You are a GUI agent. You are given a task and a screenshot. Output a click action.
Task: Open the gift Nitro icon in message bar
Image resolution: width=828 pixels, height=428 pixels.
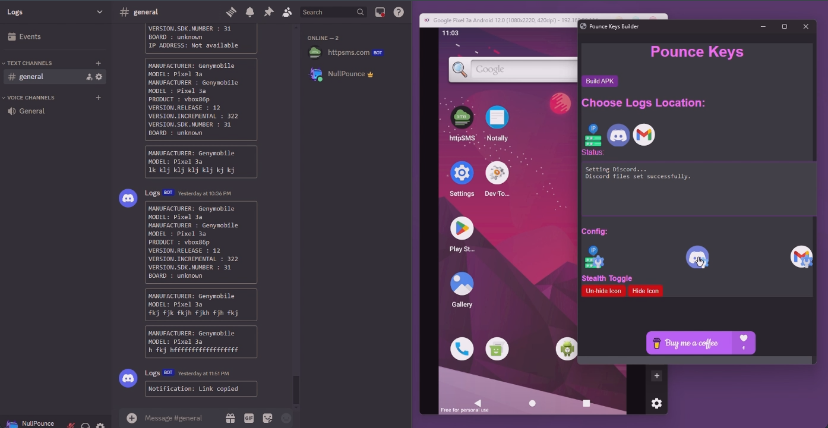pyautogui.click(x=230, y=418)
